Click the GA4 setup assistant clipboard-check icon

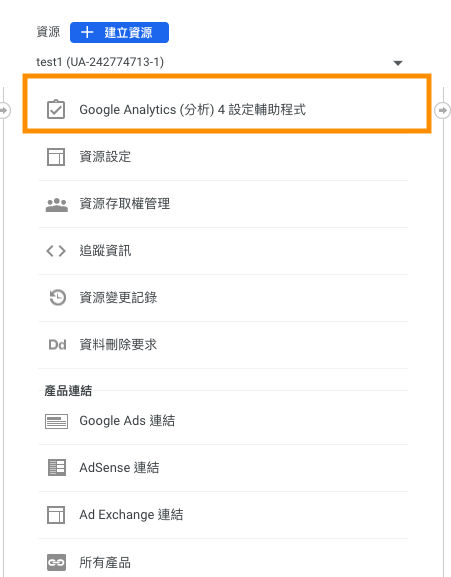point(56,110)
